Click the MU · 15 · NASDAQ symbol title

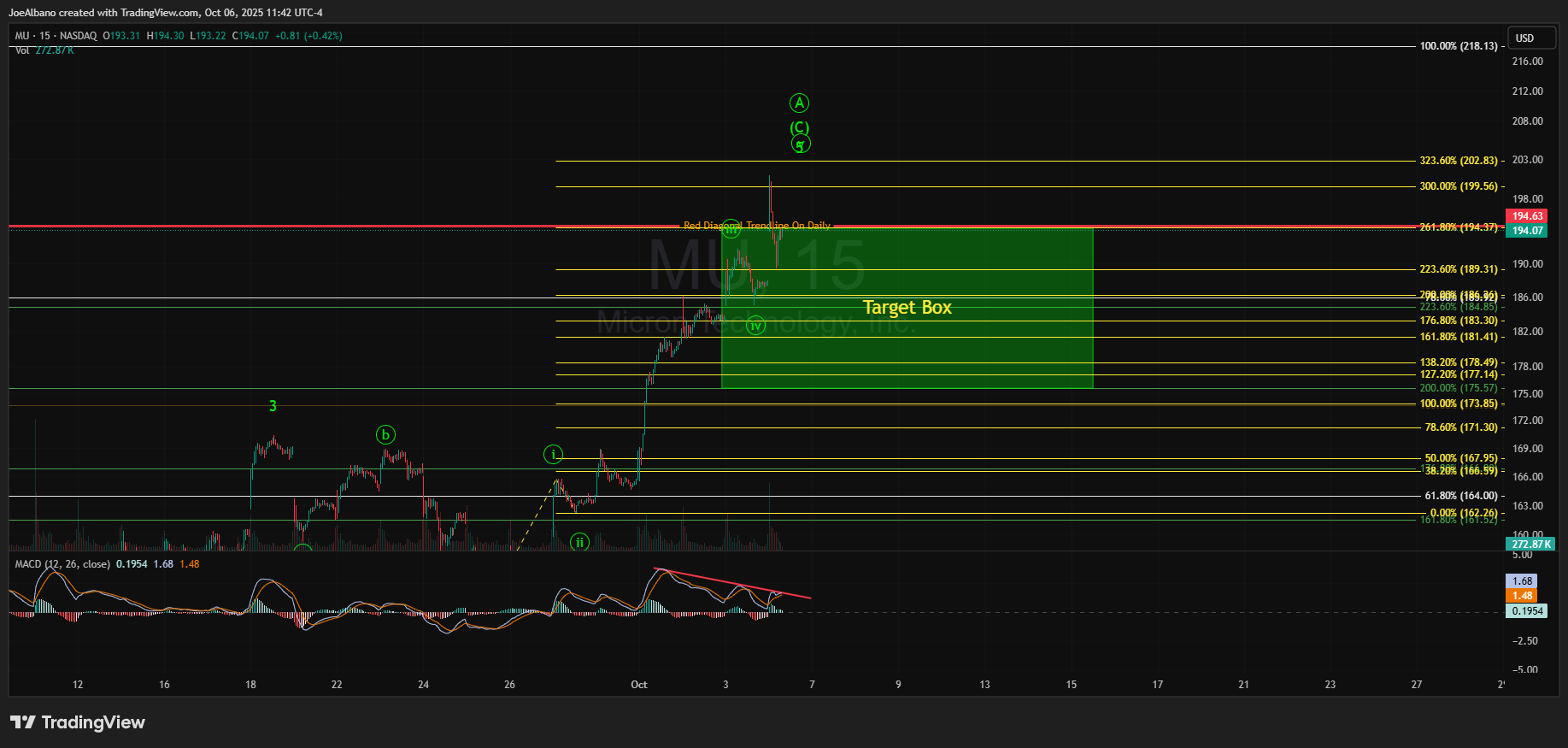pos(56,36)
